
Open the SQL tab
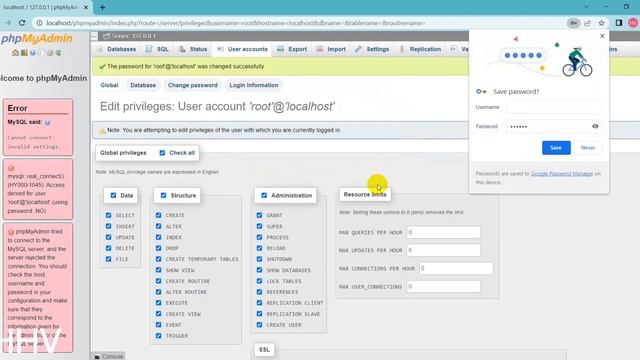click(157, 49)
